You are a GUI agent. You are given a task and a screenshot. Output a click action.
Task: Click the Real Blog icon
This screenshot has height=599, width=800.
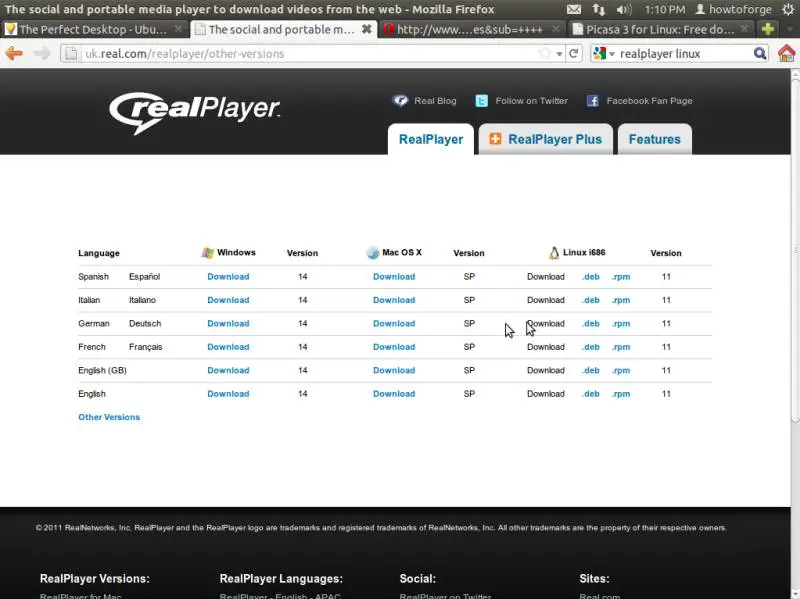coord(400,101)
